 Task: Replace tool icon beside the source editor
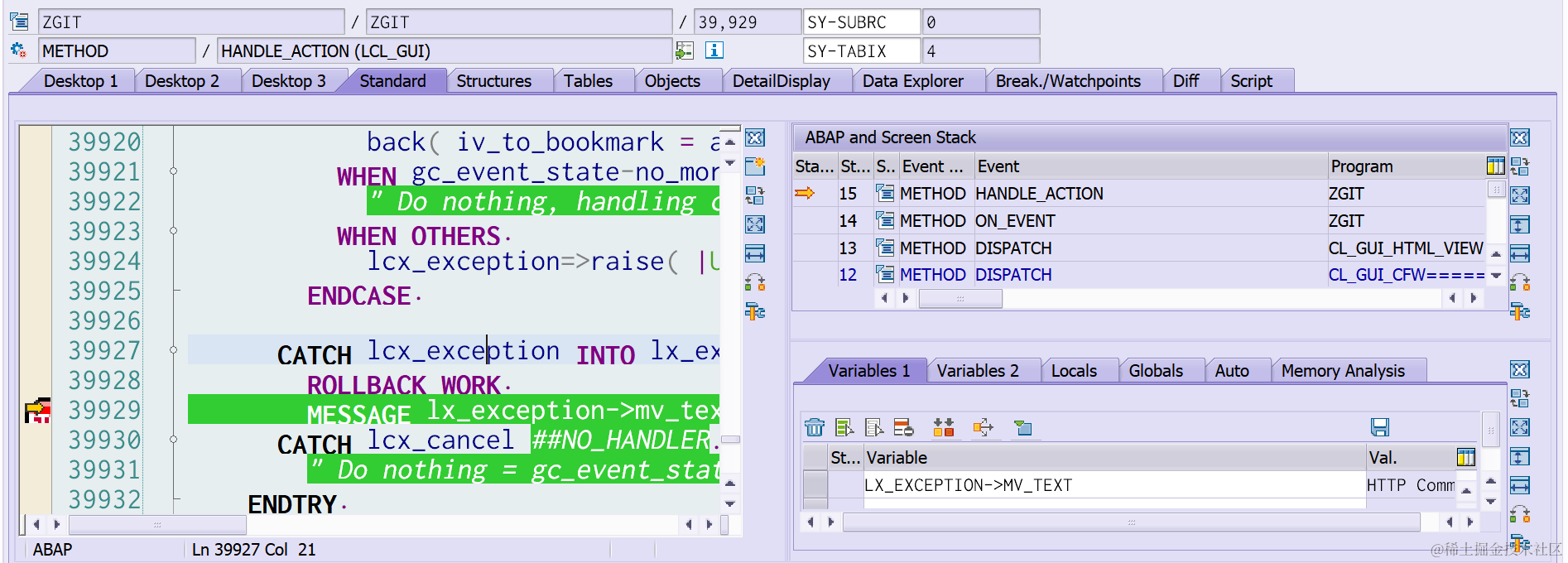(x=755, y=195)
